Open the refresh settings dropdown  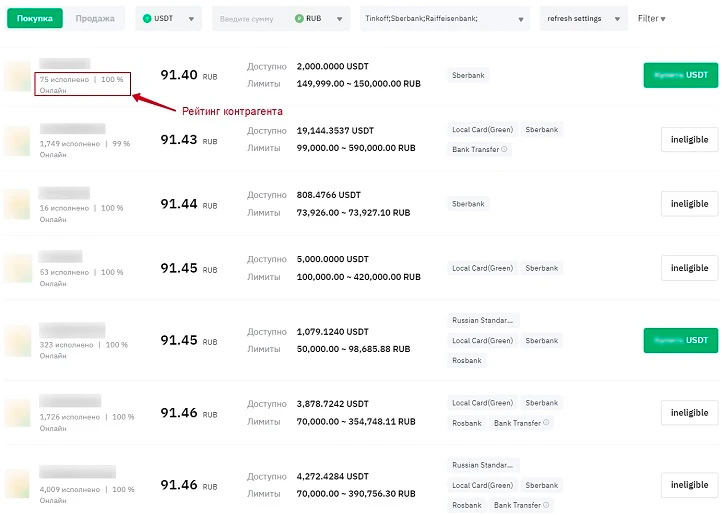coord(584,18)
